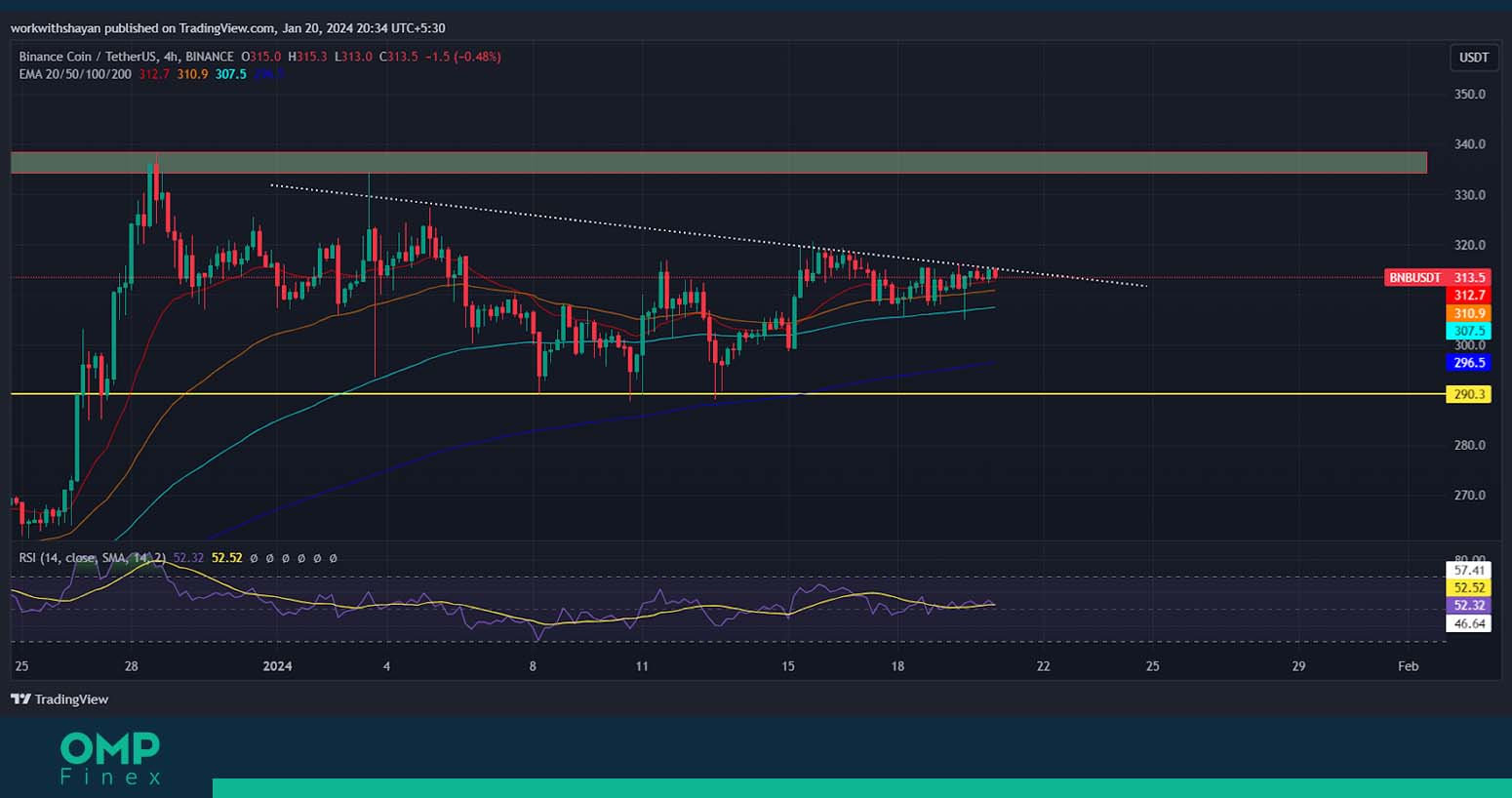This screenshot has height=798, width=1512.
Task: Click the change value −1.5 (−0.48%)
Action: 463,57
